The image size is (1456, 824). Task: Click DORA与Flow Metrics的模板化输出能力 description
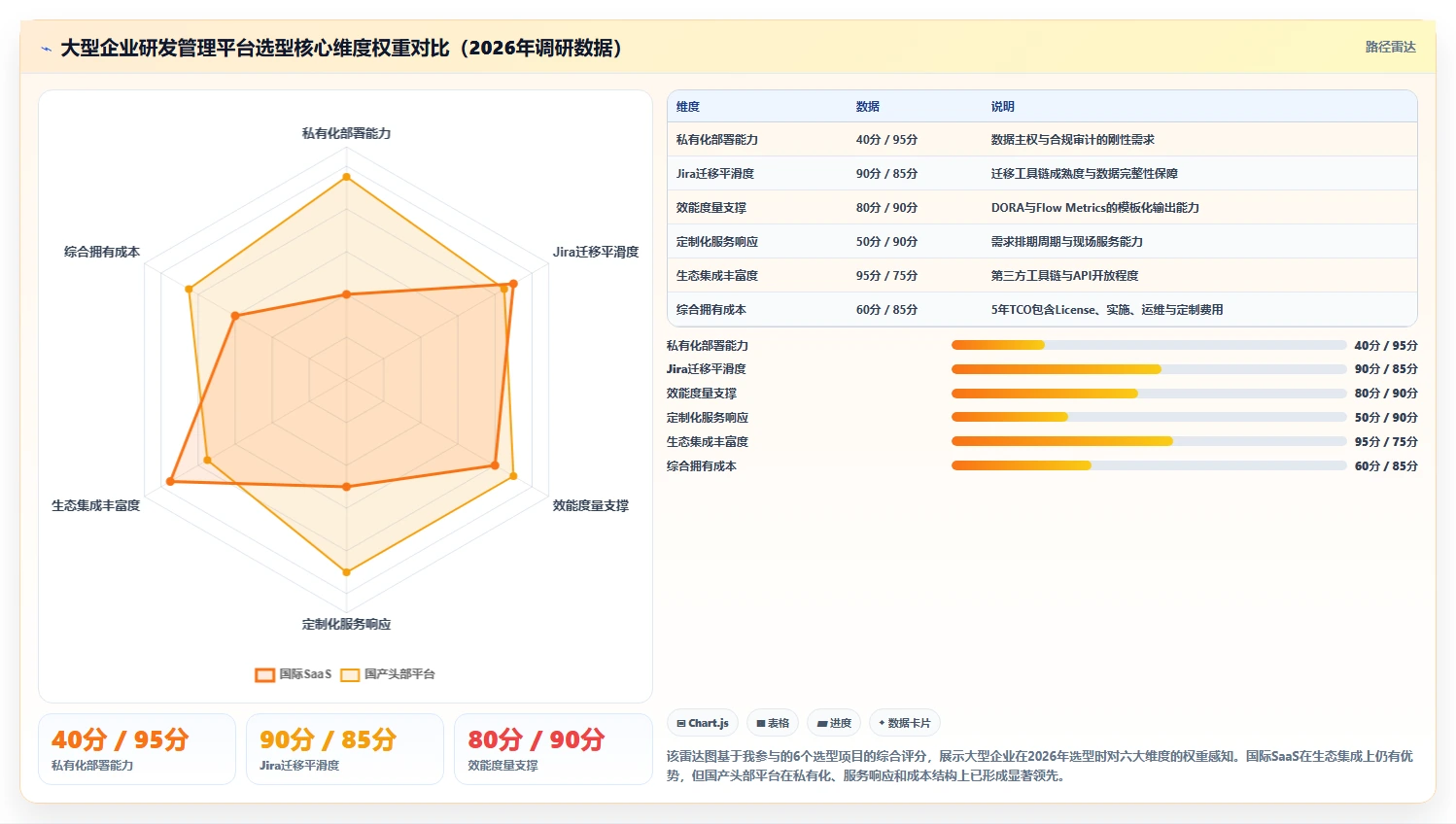(x=1095, y=208)
